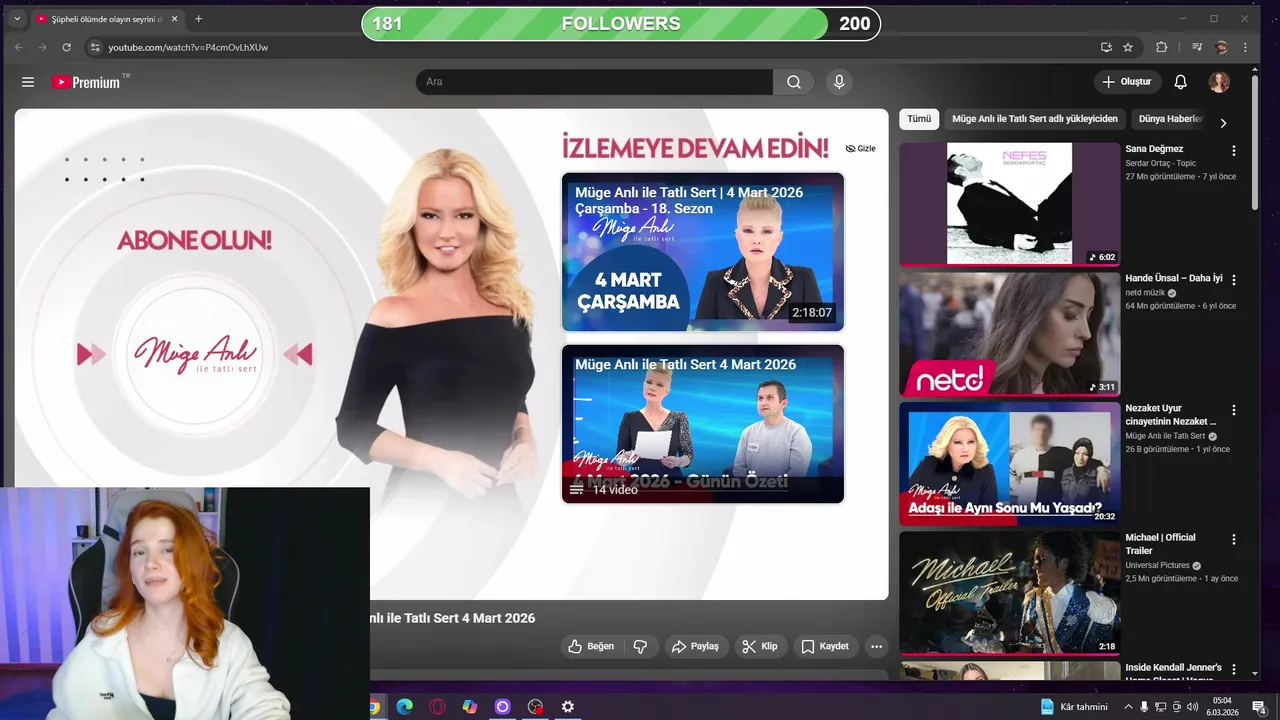
Task: Open Chrome tab search dropdown
Action: pyautogui.click(x=16, y=19)
